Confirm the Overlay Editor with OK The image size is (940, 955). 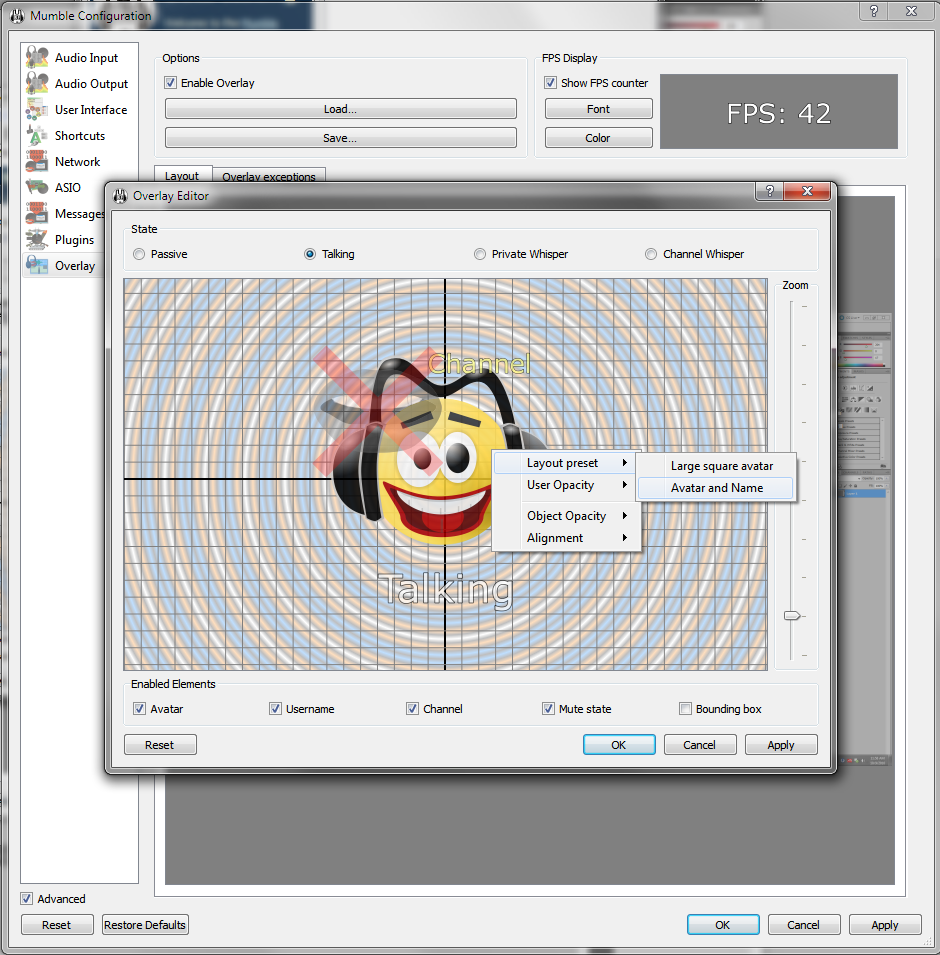click(x=619, y=745)
